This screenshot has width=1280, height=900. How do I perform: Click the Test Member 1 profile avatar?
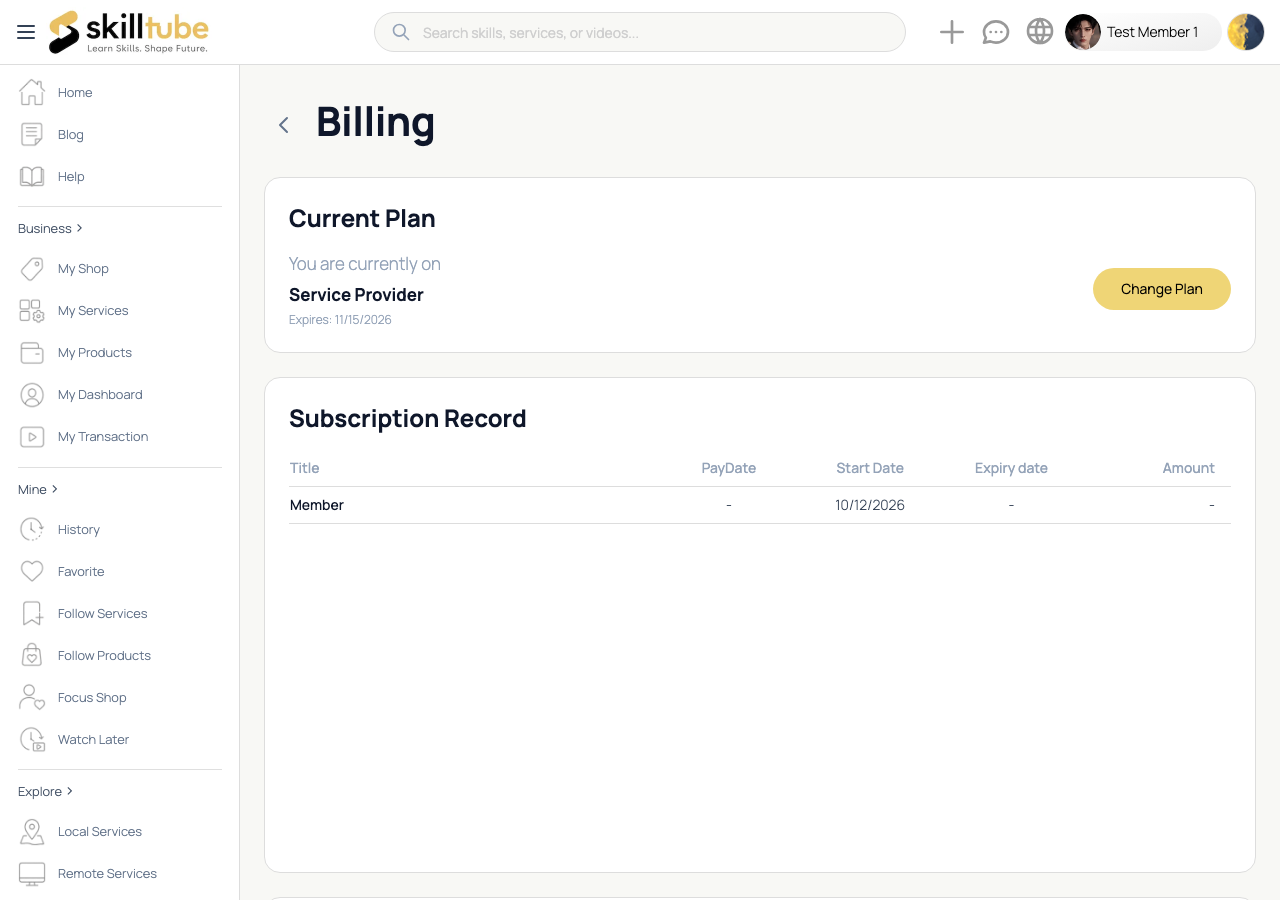pyautogui.click(x=1083, y=32)
